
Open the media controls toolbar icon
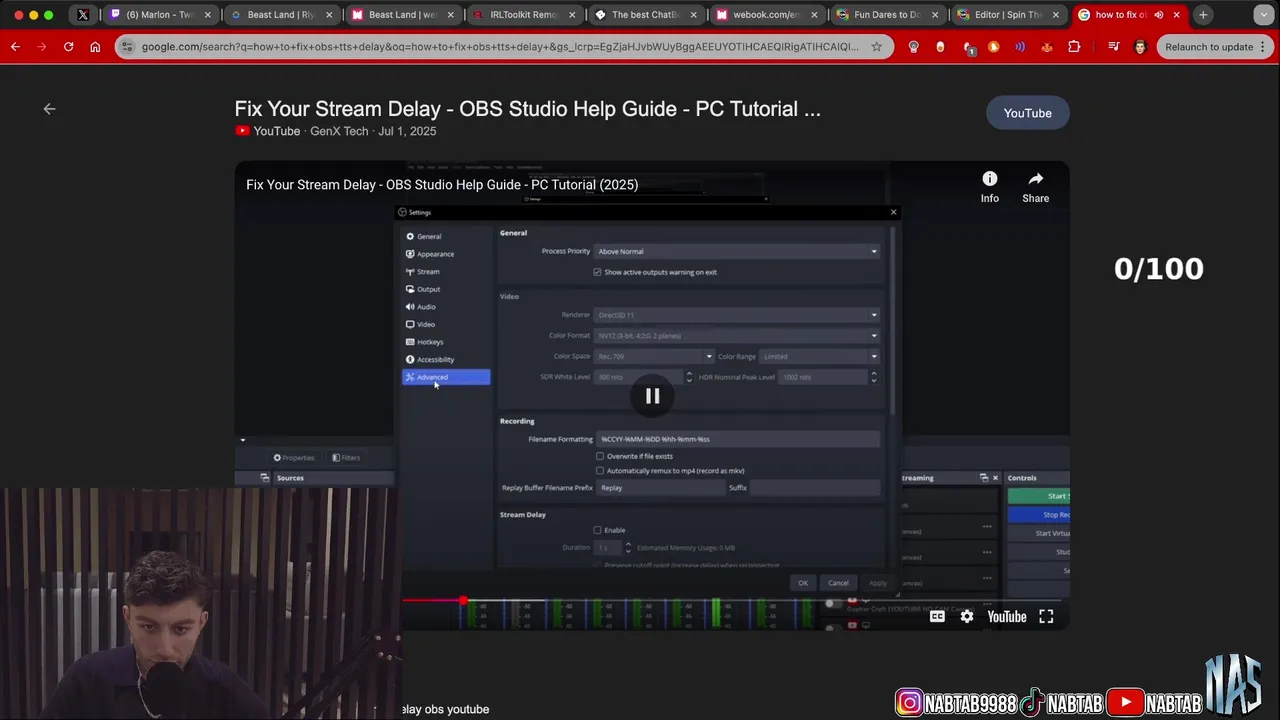click(1113, 47)
